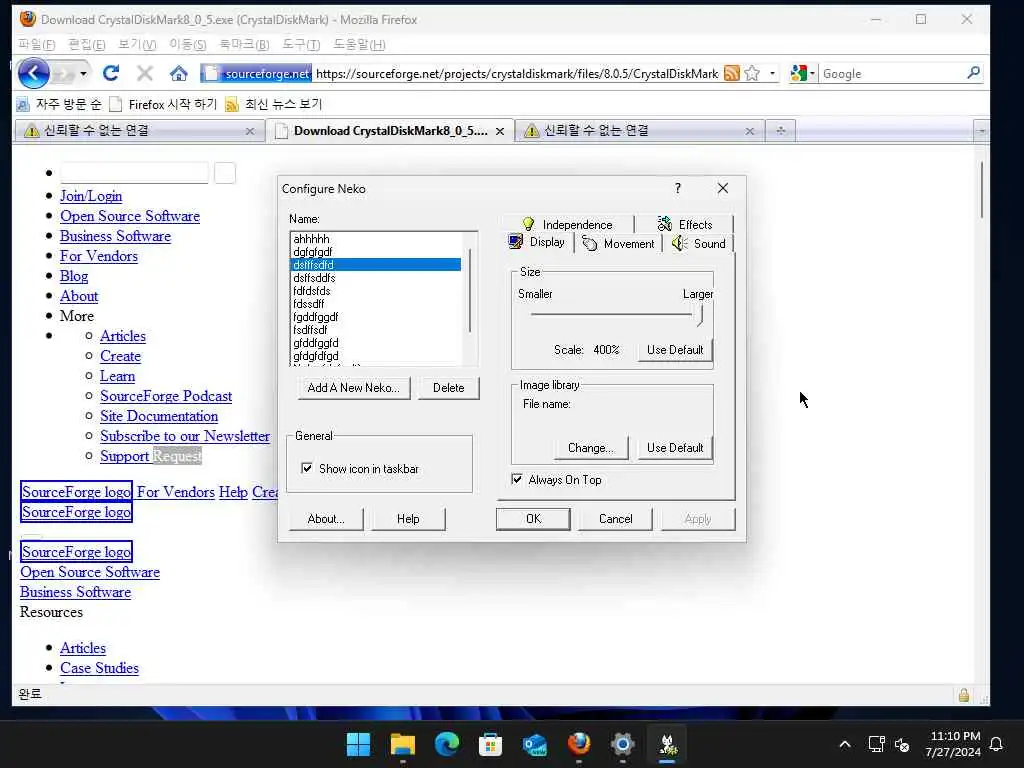Click the padlock icon in status bar
The height and width of the screenshot is (768, 1024).
963,695
